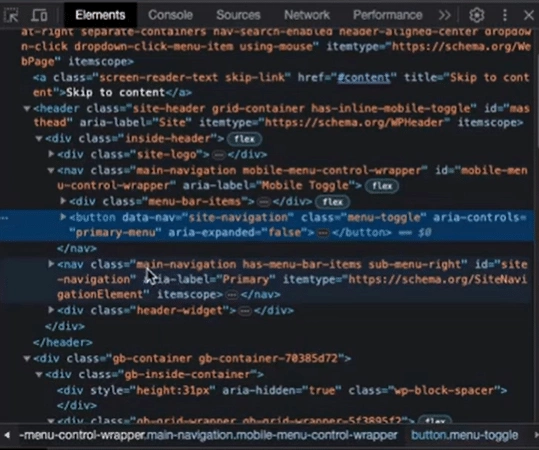Activate the inspect element picker icon
Image resolution: width=539 pixels, height=450 pixels.
click(11, 15)
